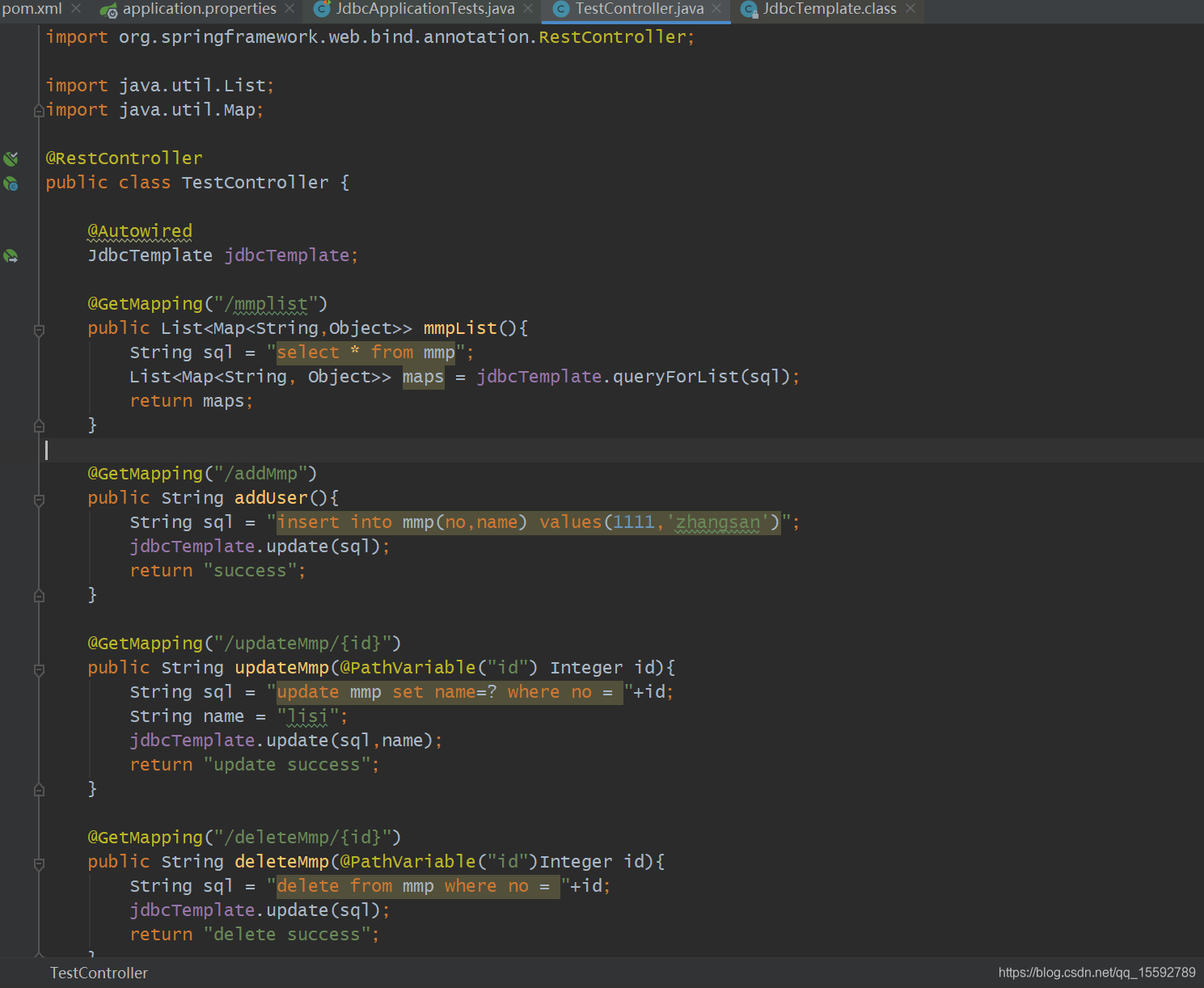Click the TestController breadcrumb in status bar
This screenshot has width=1204, height=988.
[99, 973]
